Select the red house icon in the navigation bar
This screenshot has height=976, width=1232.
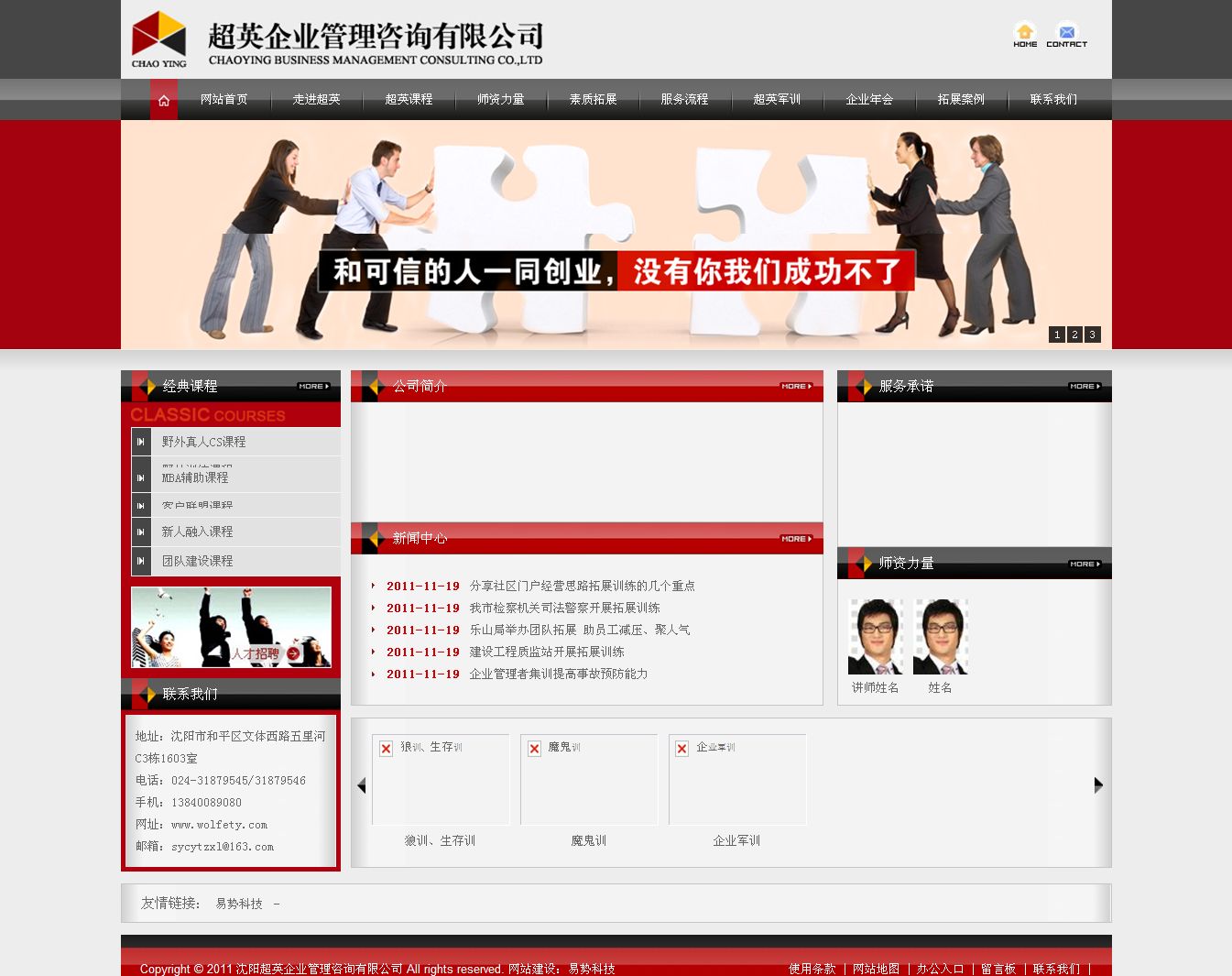(x=163, y=99)
